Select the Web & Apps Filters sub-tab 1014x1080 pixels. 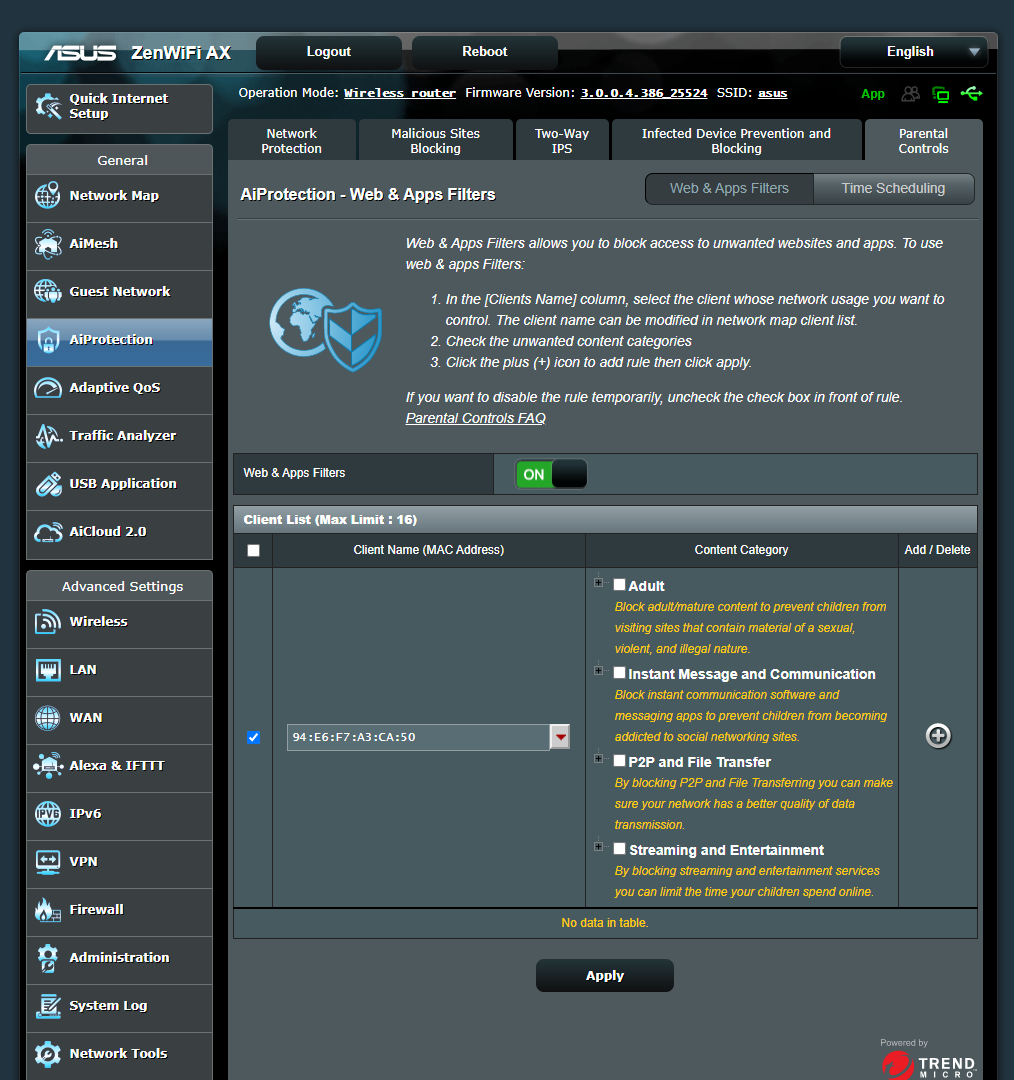tap(730, 189)
